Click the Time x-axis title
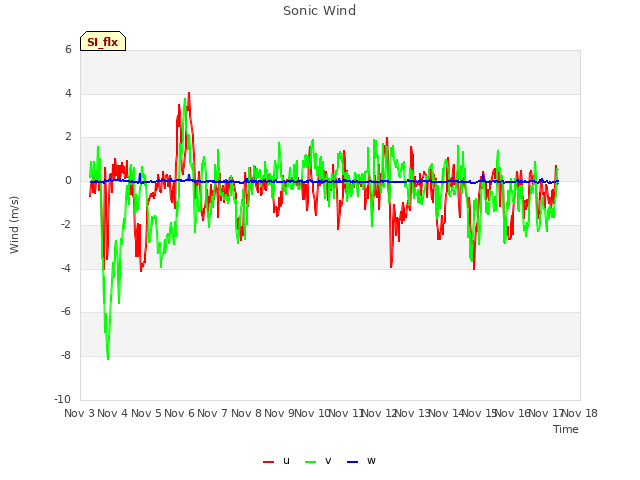The height and width of the screenshot is (480, 640). click(566, 429)
